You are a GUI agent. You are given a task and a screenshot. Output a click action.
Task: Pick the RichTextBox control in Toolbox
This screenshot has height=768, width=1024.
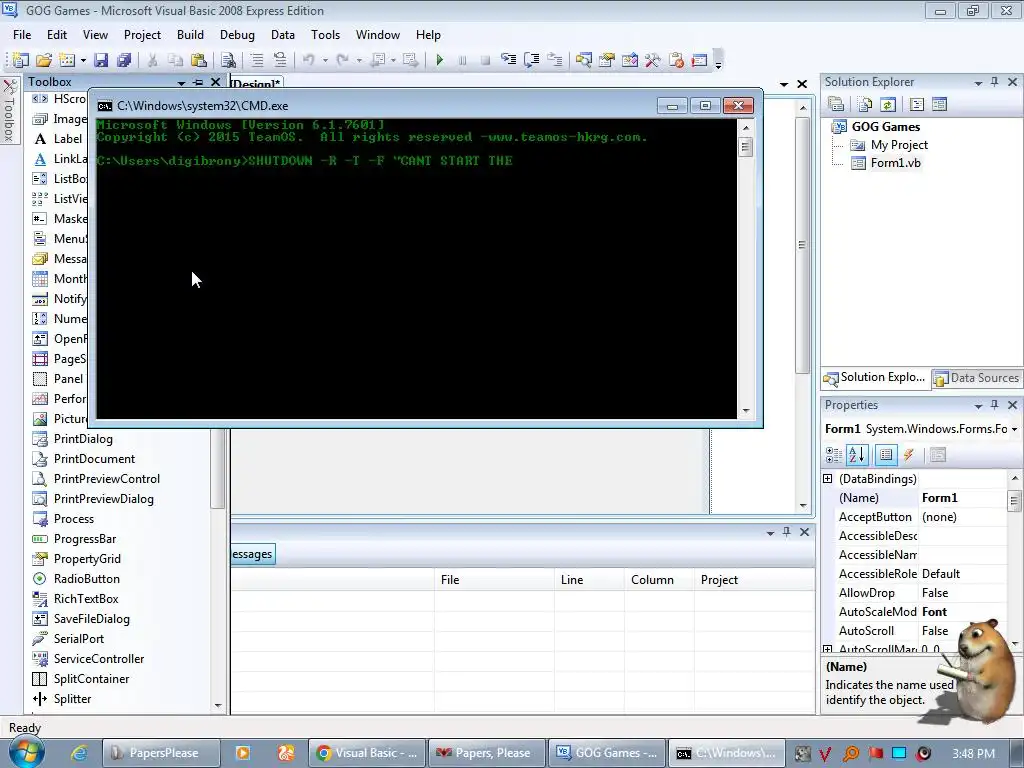click(x=86, y=599)
